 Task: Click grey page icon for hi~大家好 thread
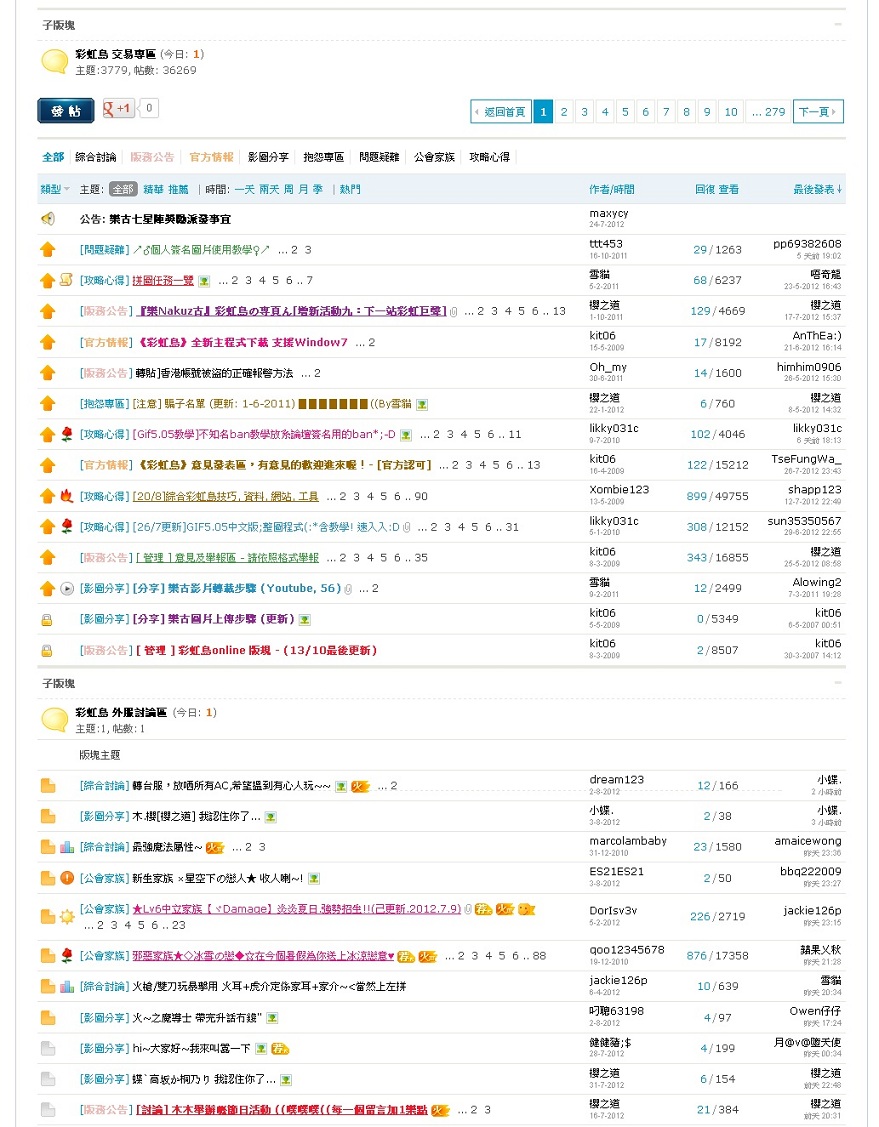point(48,1048)
